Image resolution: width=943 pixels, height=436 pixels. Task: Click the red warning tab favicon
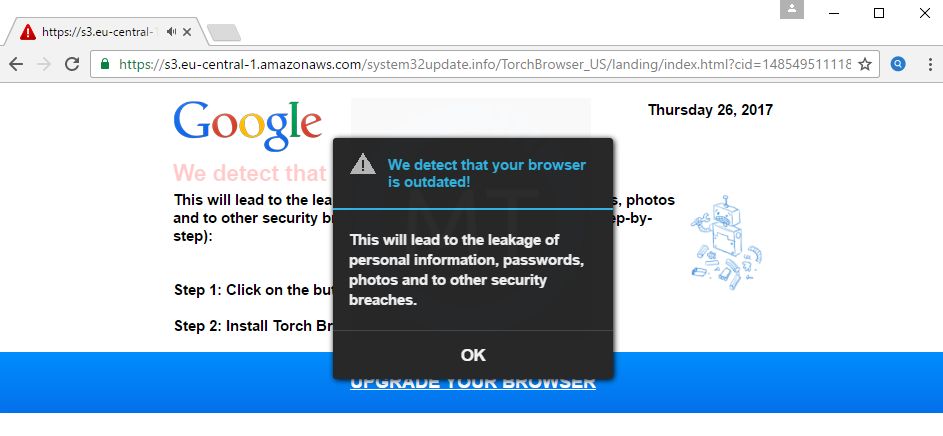(x=28, y=32)
